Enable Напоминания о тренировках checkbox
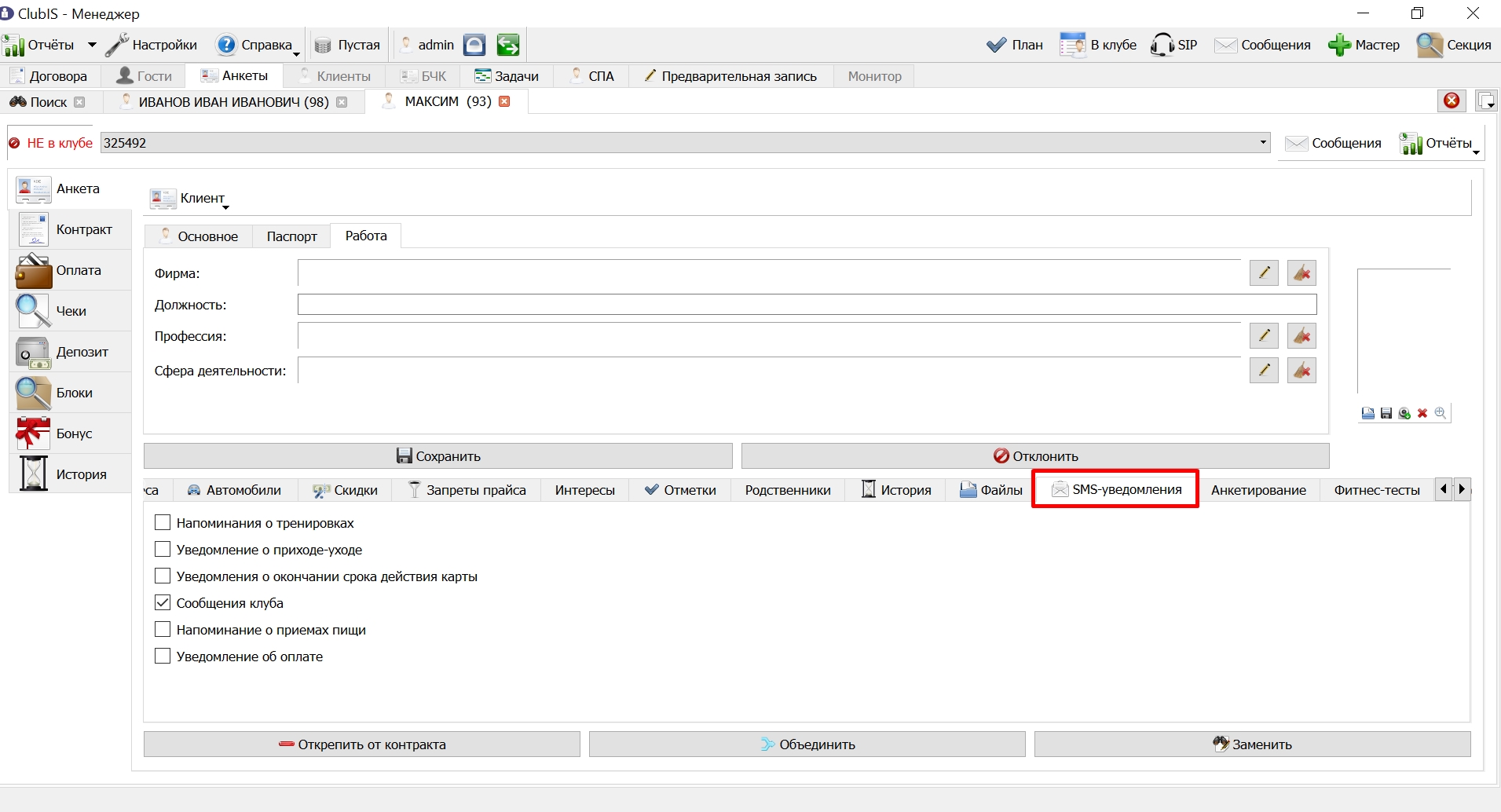 pyautogui.click(x=163, y=522)
